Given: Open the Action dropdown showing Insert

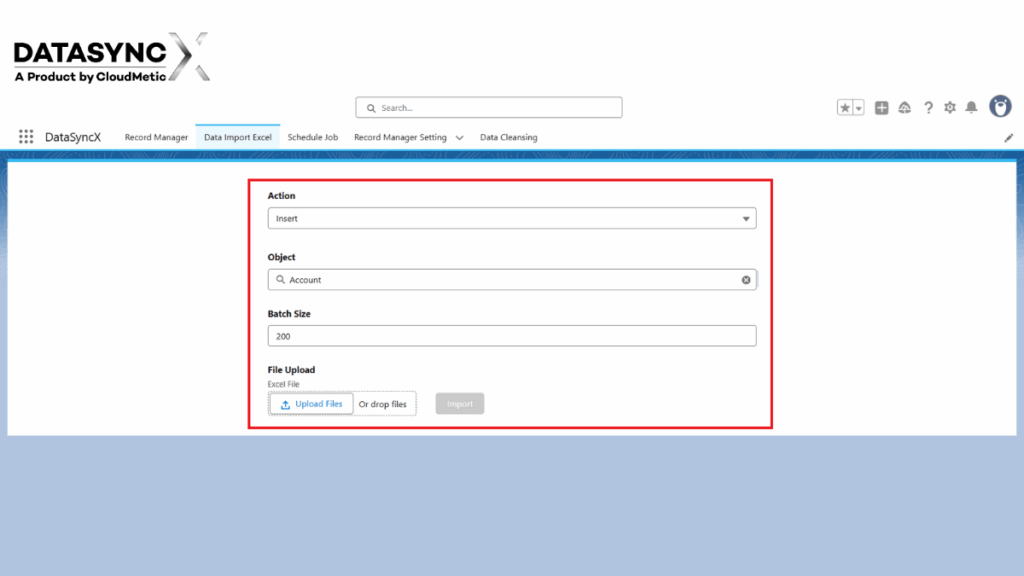Looking at the screenshot, I should click(512, 218).
